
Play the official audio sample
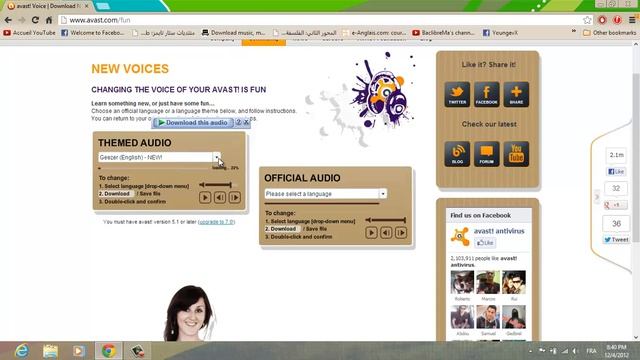tap(371, 233)
